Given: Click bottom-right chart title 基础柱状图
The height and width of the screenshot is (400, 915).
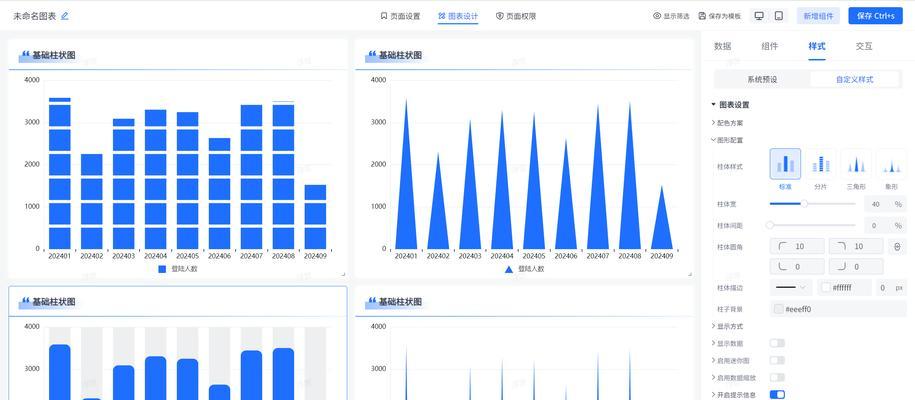Looking at the screenshot, I should (x=400, y=302).
